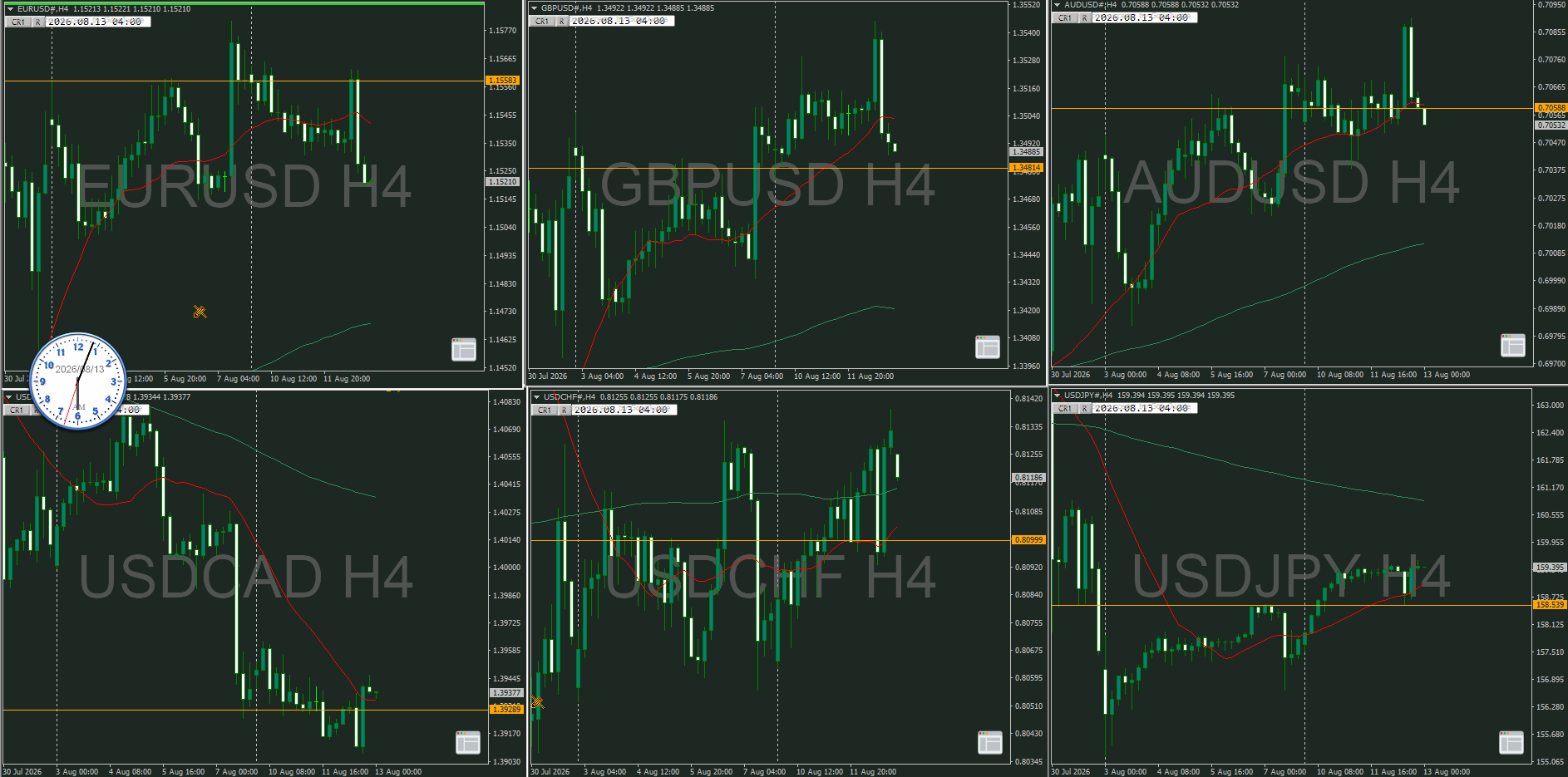This screenshot has width=1568, height=777.
Task: Click the orange 1.34814 price label on GBPUSD
Action: click(1026, 168)
